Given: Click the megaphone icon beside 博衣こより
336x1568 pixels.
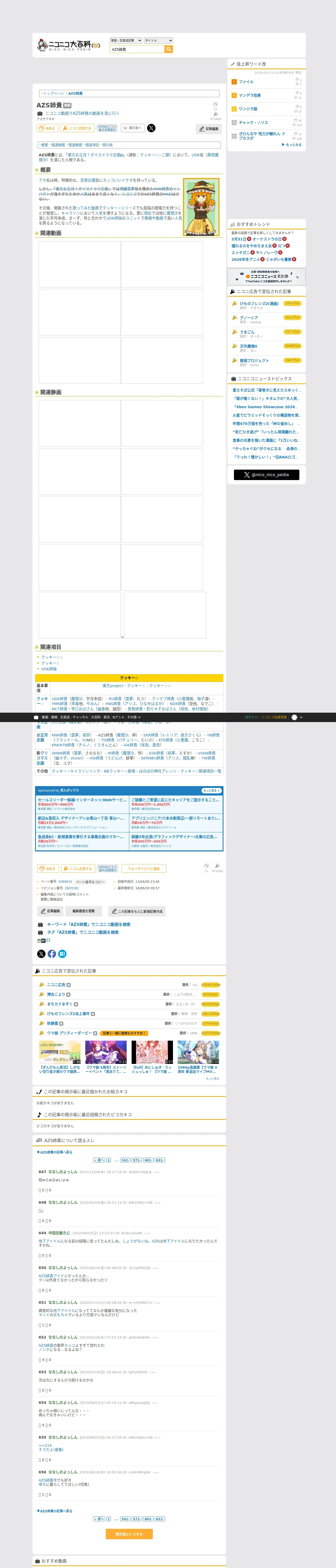Looking at the screenshot, I should click(42, 994).
